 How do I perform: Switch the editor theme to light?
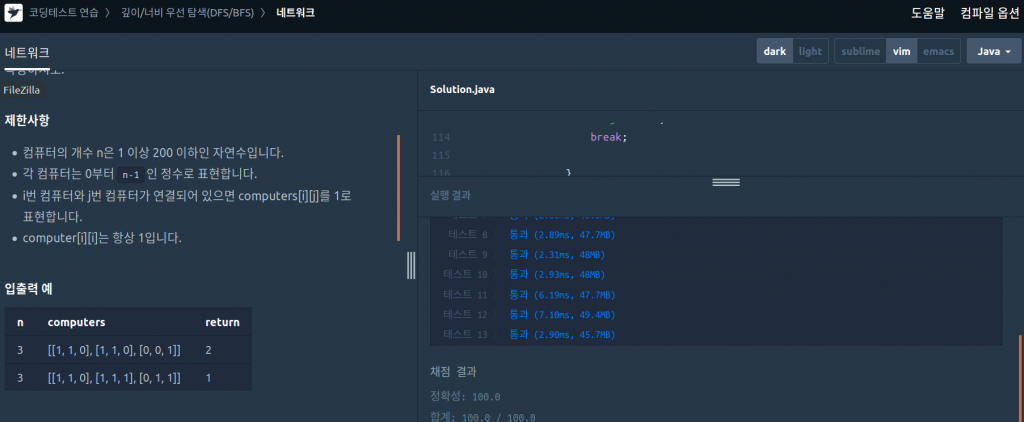coord(810,51)
